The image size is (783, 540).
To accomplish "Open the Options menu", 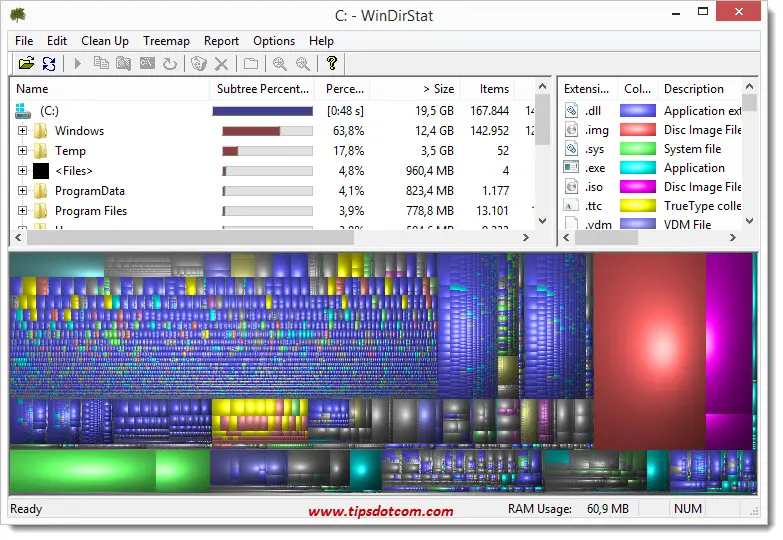I will tap(274, 41).
